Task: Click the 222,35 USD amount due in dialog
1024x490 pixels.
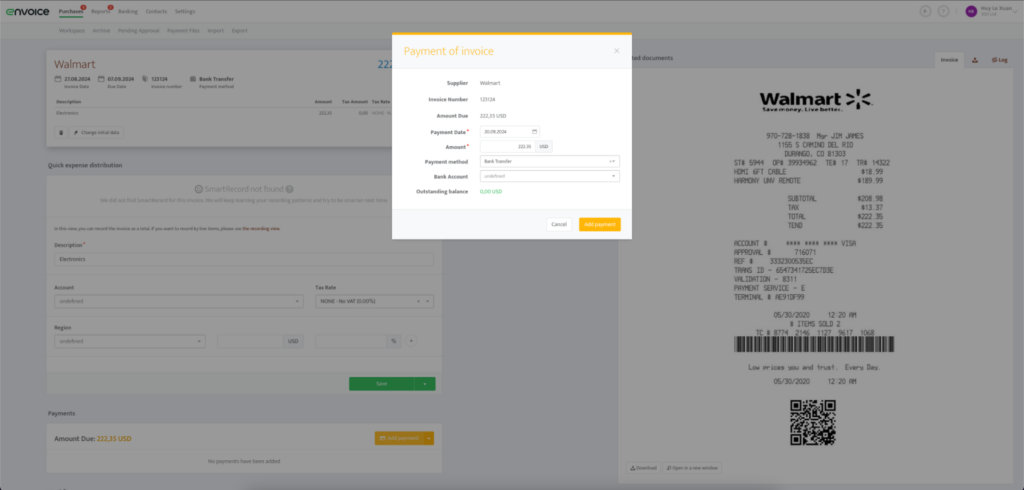Action: 493,116
